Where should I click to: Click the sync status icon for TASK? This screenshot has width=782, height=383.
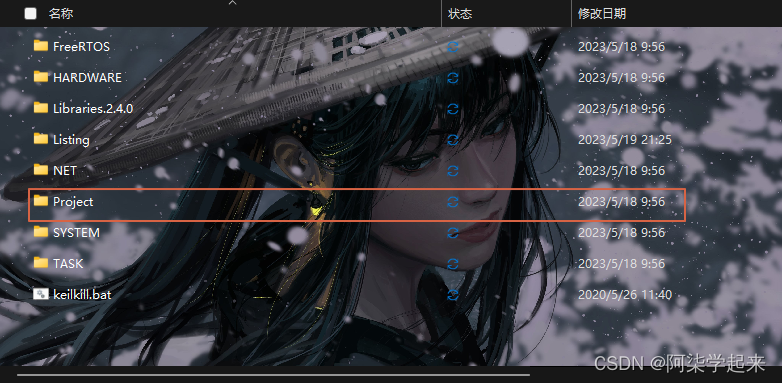[x=453, y=263]
